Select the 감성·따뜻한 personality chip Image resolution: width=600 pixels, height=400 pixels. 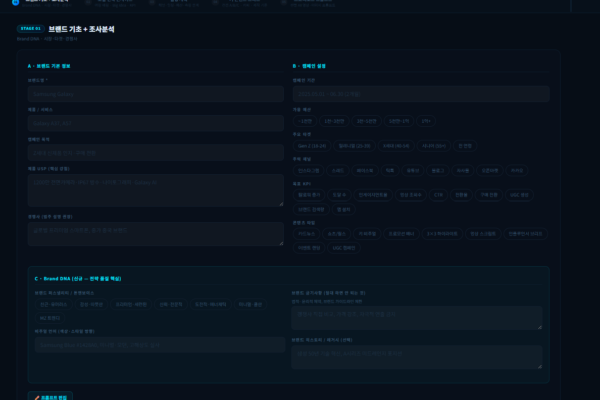pos(91,305)
